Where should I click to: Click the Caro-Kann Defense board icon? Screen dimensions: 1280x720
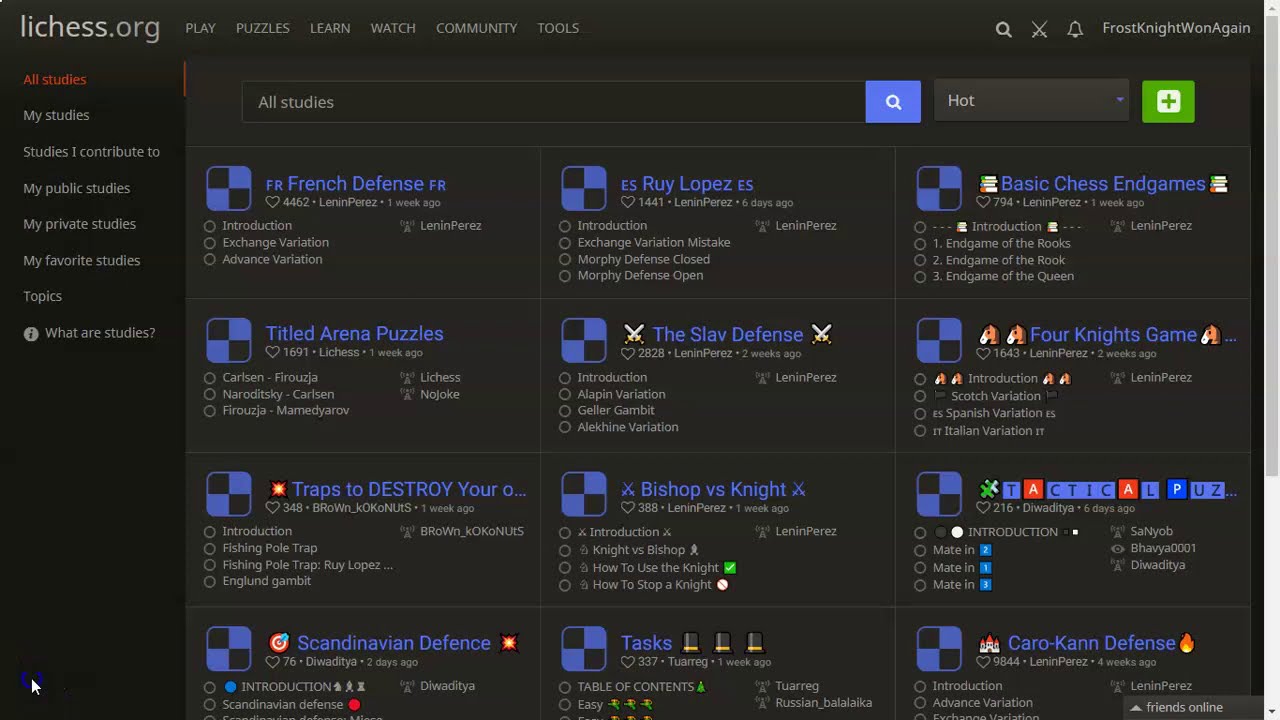[939, 648]
